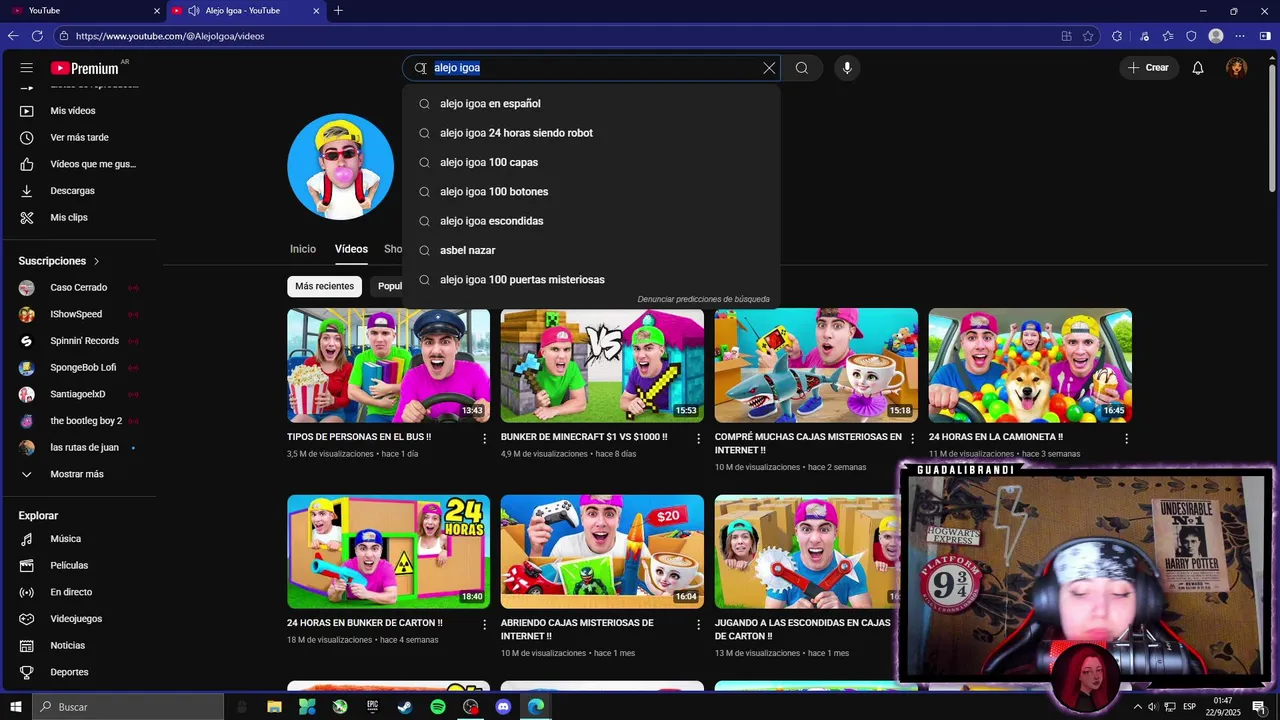Open options for '24 HORAS EN LA CAMIONETA'
This screenshot has width=1280, height=720.
click(1126, 439)
